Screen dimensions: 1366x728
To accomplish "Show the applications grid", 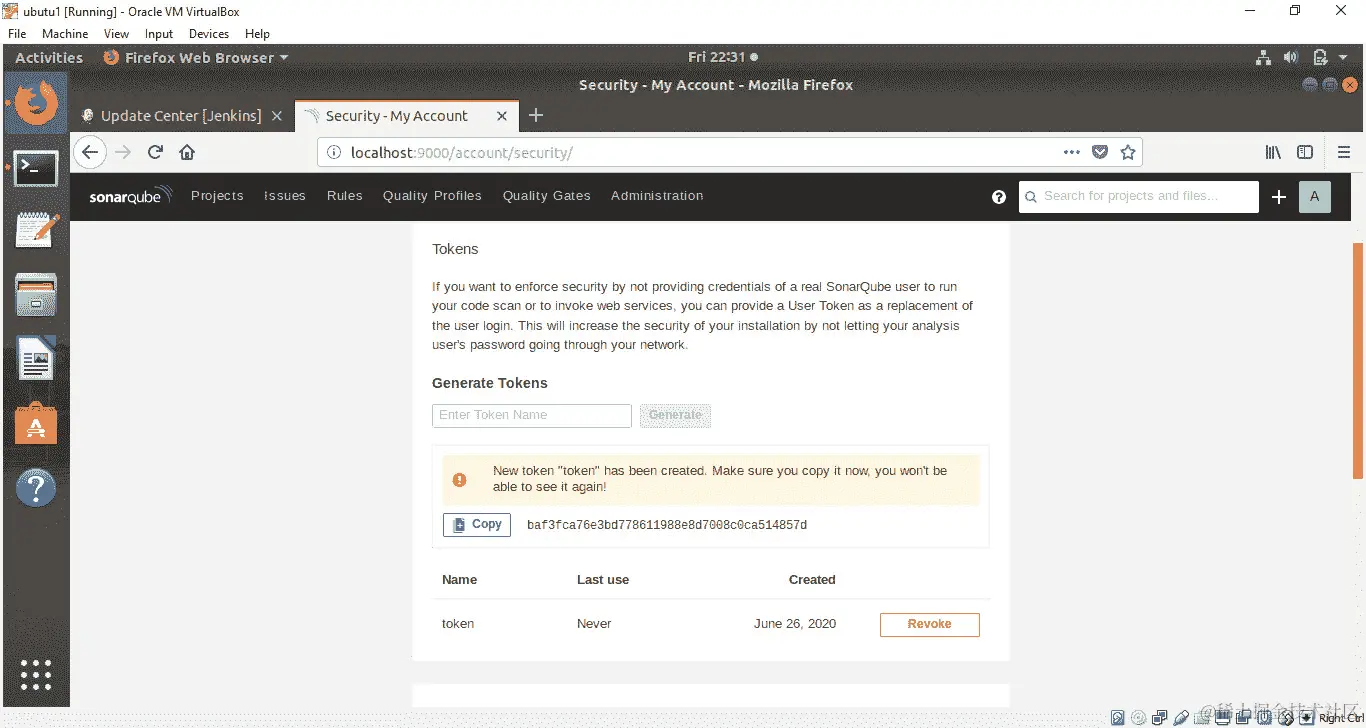I will [x=36, y=675].
